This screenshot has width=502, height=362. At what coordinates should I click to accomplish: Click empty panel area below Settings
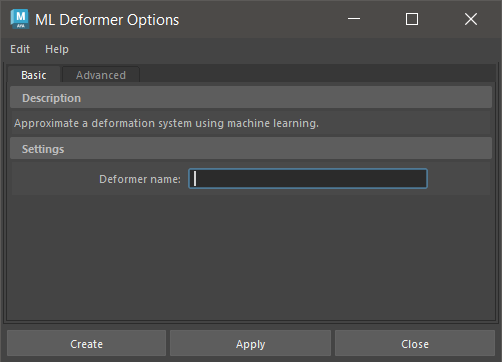[x=251, y=257]
